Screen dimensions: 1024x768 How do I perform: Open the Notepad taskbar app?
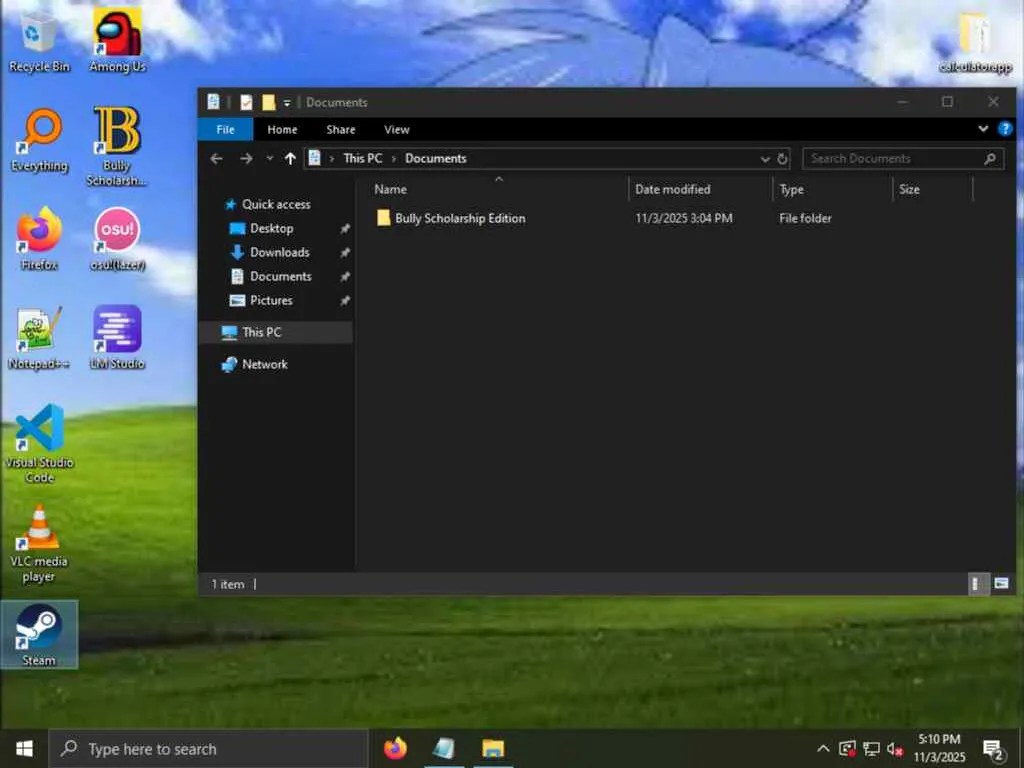coord(444,748)
